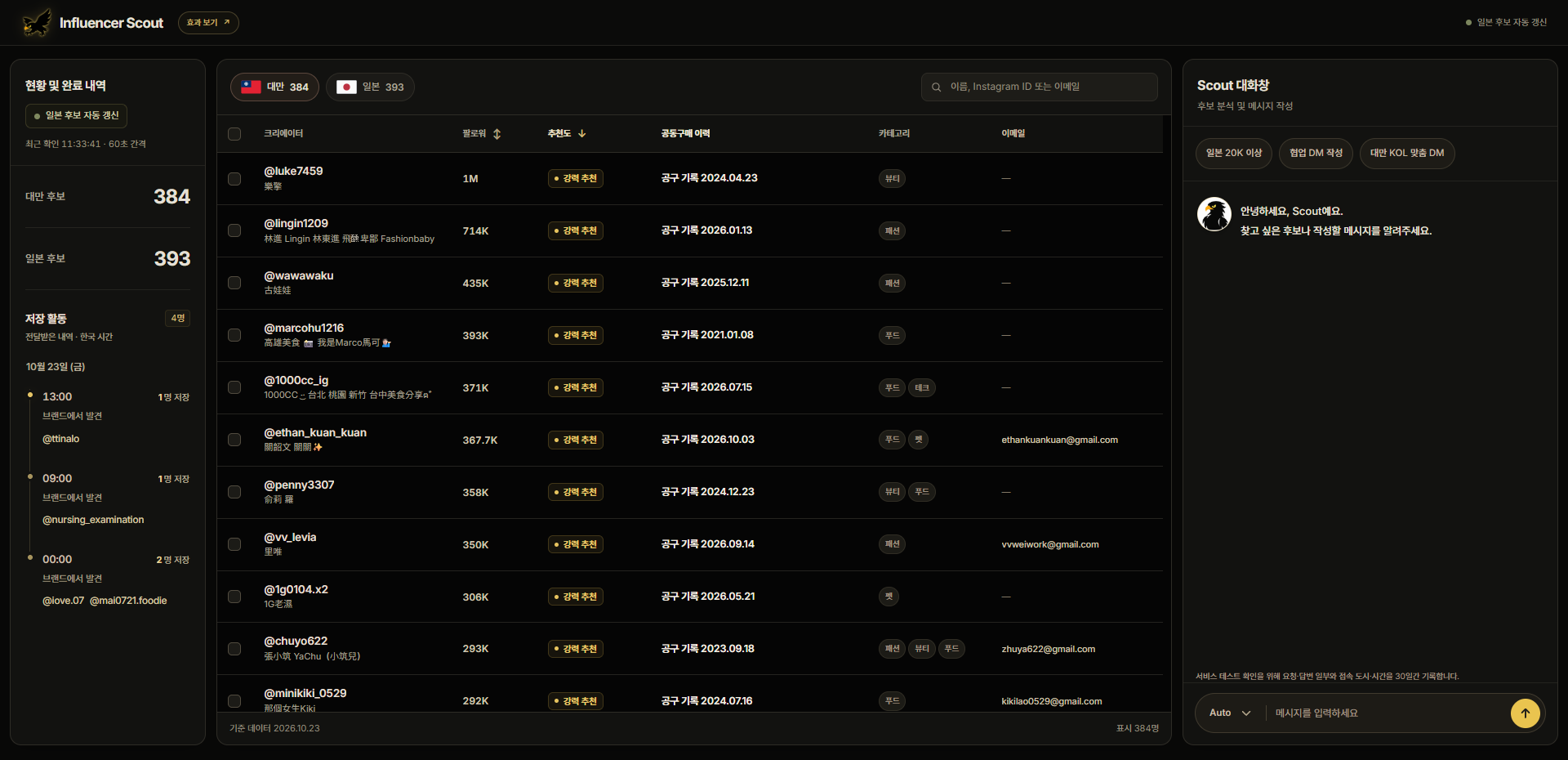Image resolution: width=1568 pixels, height=760 pixels.
Task: Click the 강력 추천 badge for @penny3307
Action: coord(575,492)
